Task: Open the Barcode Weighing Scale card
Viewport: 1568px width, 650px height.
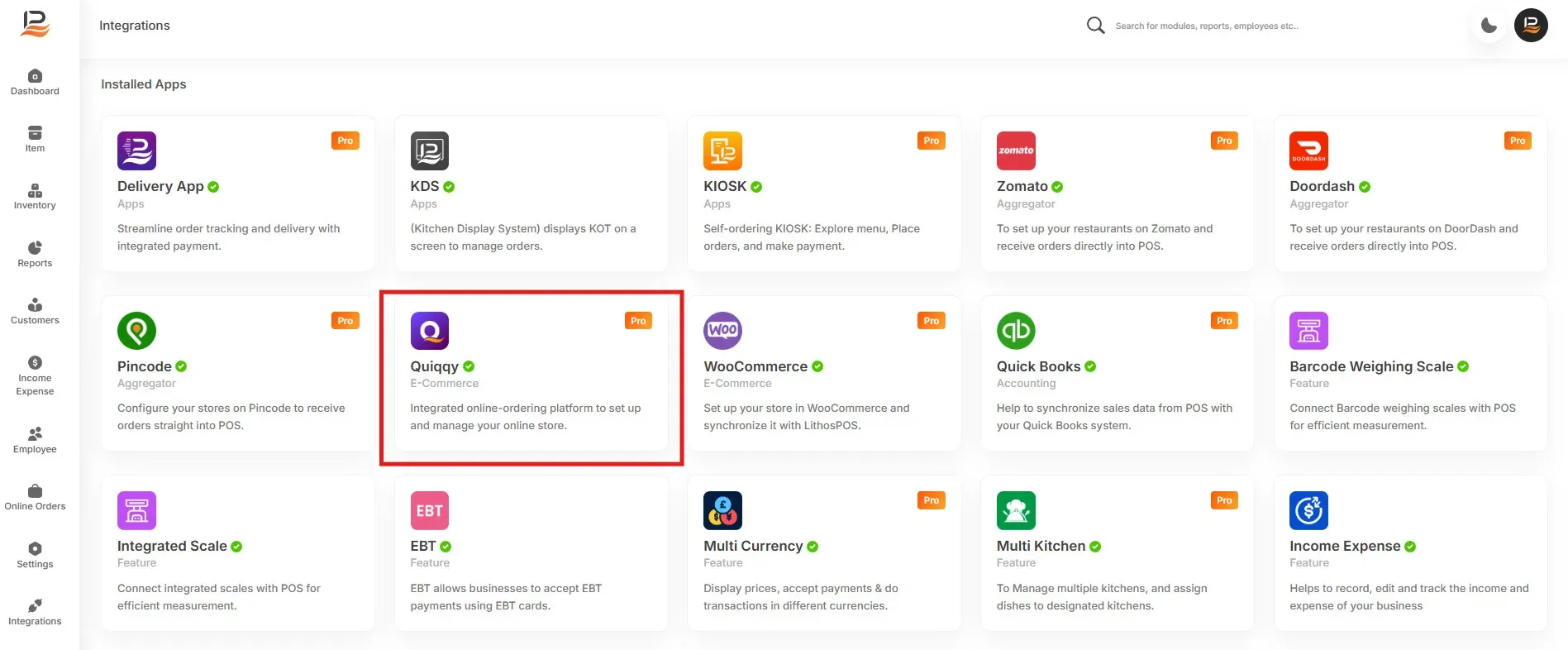Action: (1410, 374)
